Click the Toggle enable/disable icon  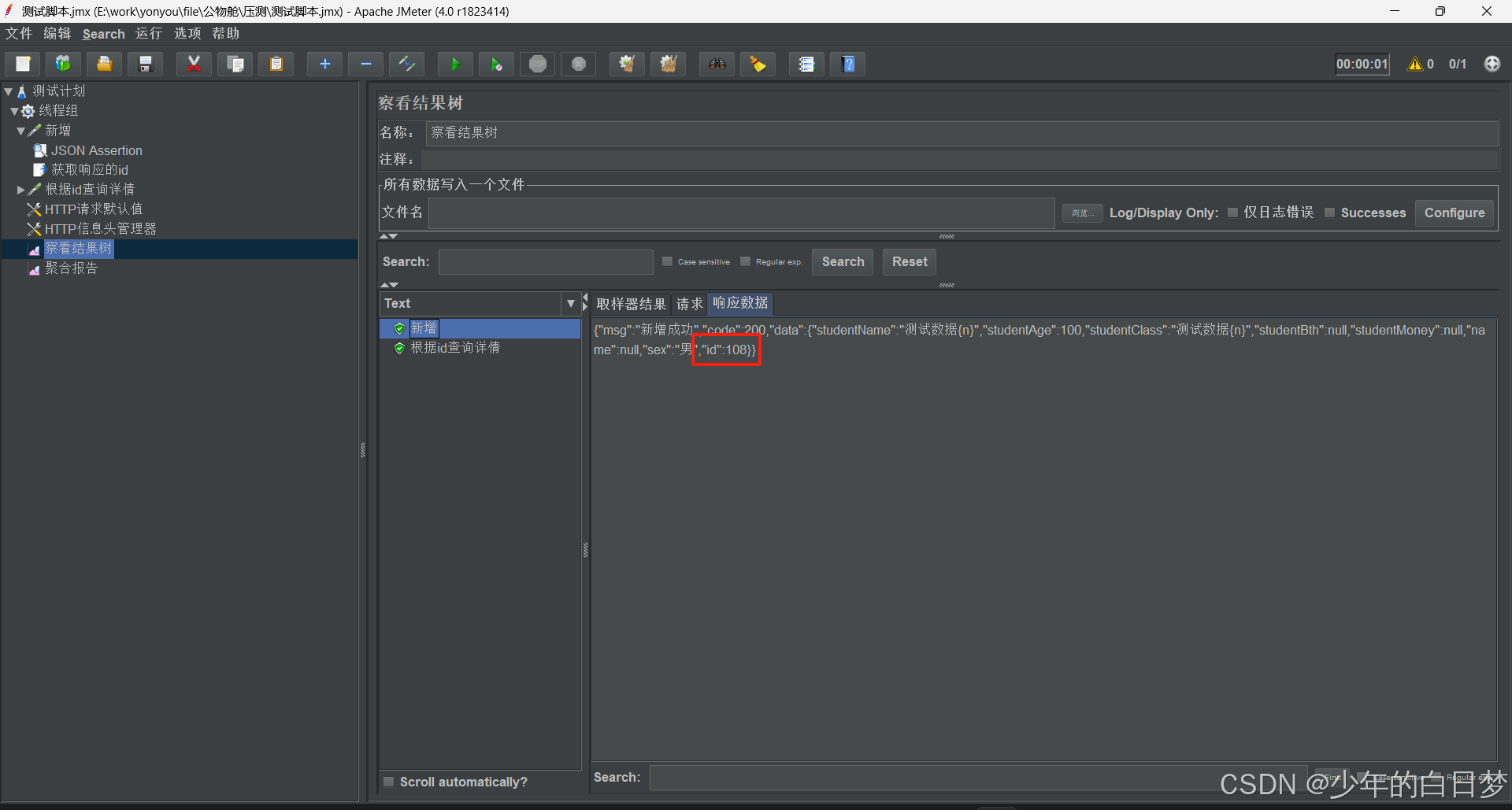407,64
